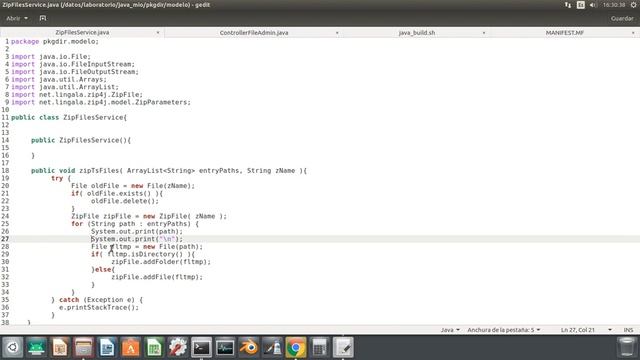Click 'public class ZipFilesService{' declaration
Screen dimensions: 640x360
(x=69, y=118)
